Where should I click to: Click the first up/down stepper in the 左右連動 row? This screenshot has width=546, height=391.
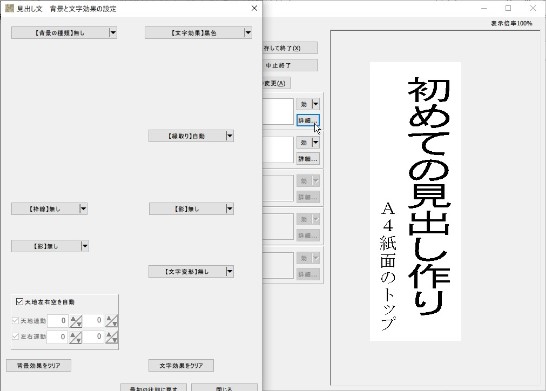pyautogui.click(x=76, y=337)
